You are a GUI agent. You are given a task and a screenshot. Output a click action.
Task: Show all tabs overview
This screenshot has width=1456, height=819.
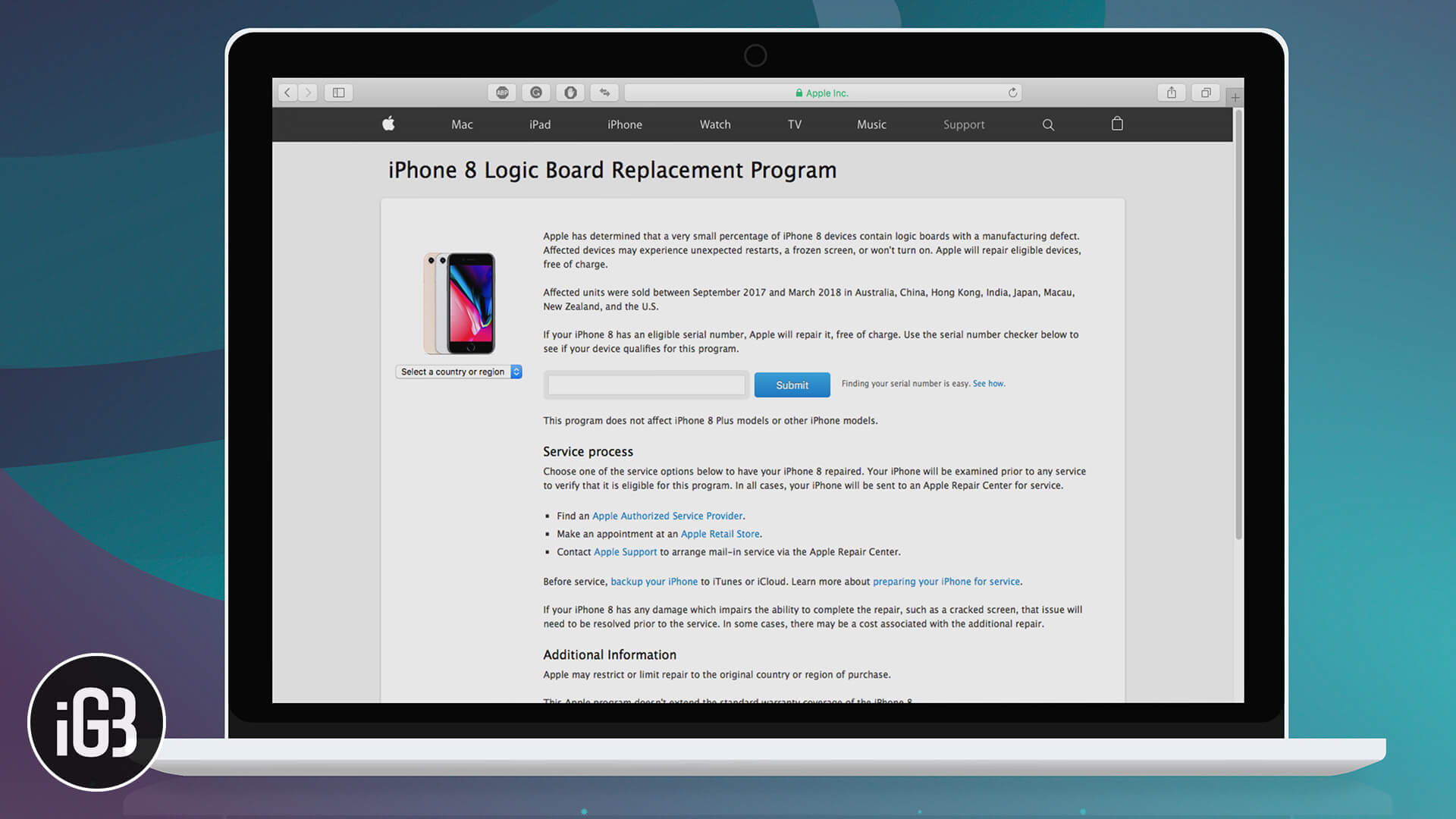(1206, 93)
